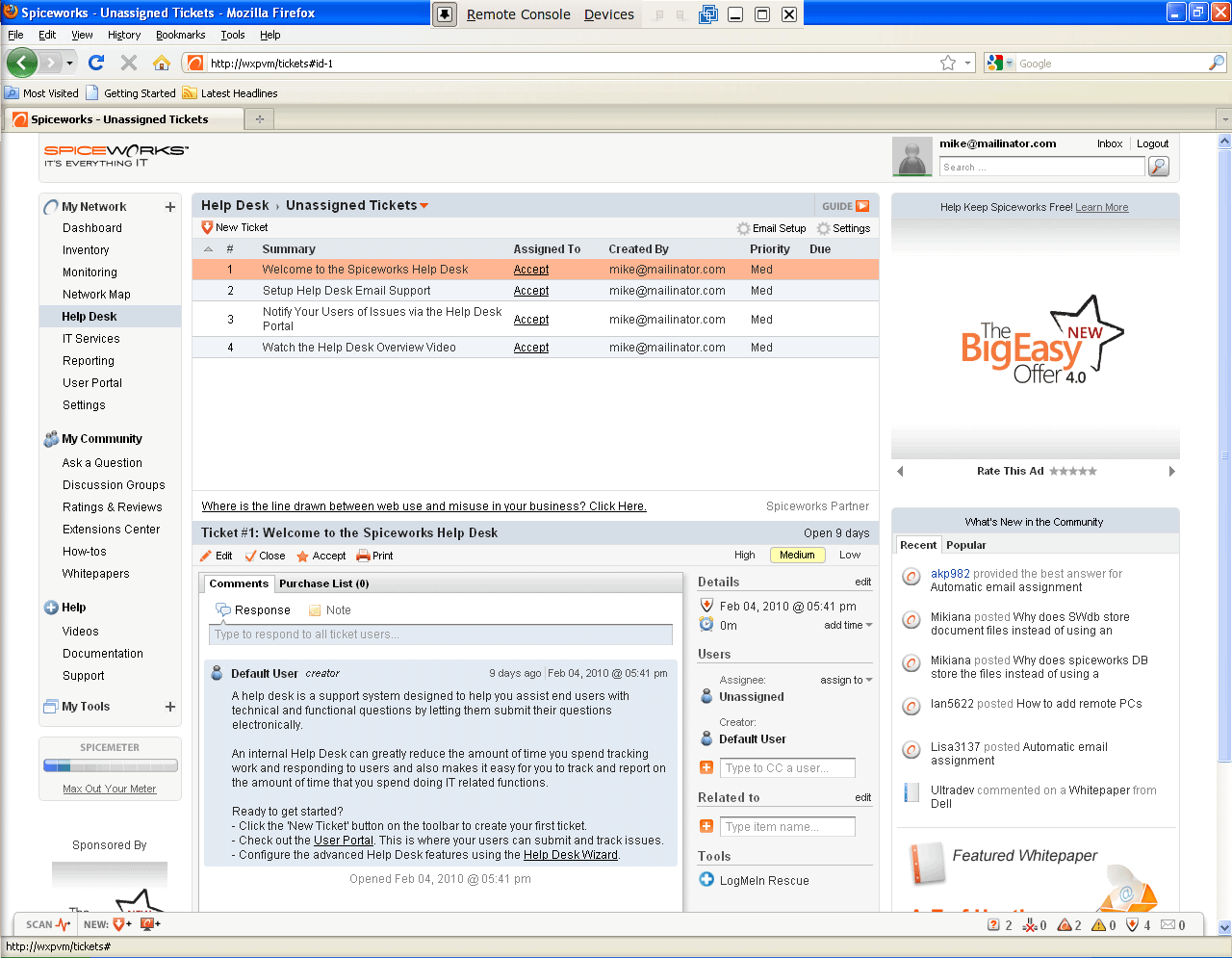Click the Spiceworks Search field

[x=1041, y=168]
